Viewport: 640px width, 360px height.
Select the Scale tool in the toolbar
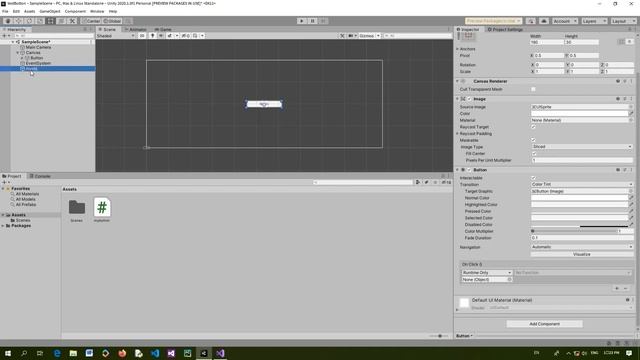click(x=40, y=21)
